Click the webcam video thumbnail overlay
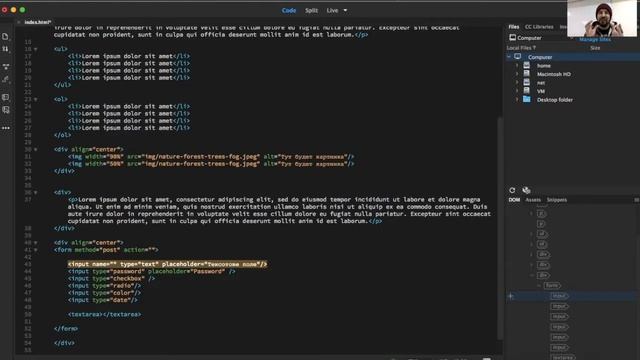Screen dimensions: 640x360 [602, 18]
